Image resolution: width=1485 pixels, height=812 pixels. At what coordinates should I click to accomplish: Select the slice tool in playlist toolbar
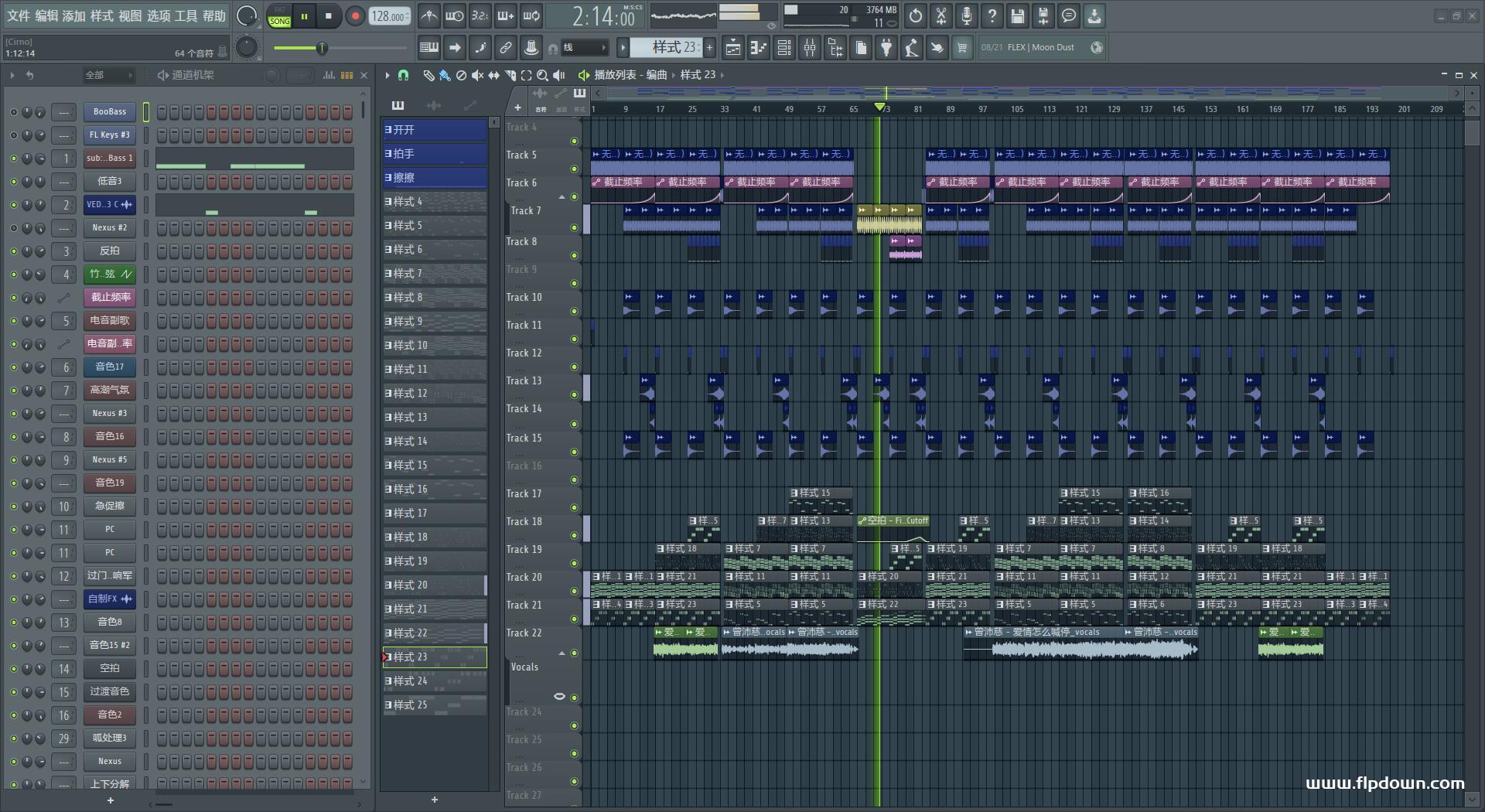tap(510, 75)
